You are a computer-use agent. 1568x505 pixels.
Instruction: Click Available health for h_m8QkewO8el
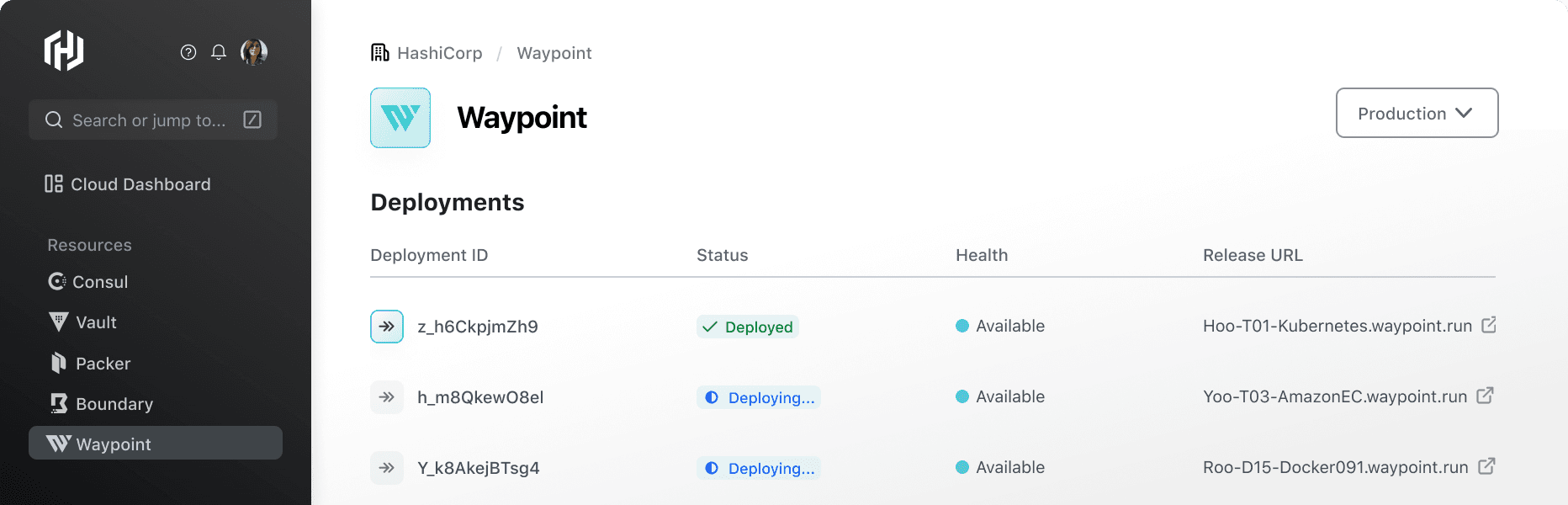[1000, 396]
